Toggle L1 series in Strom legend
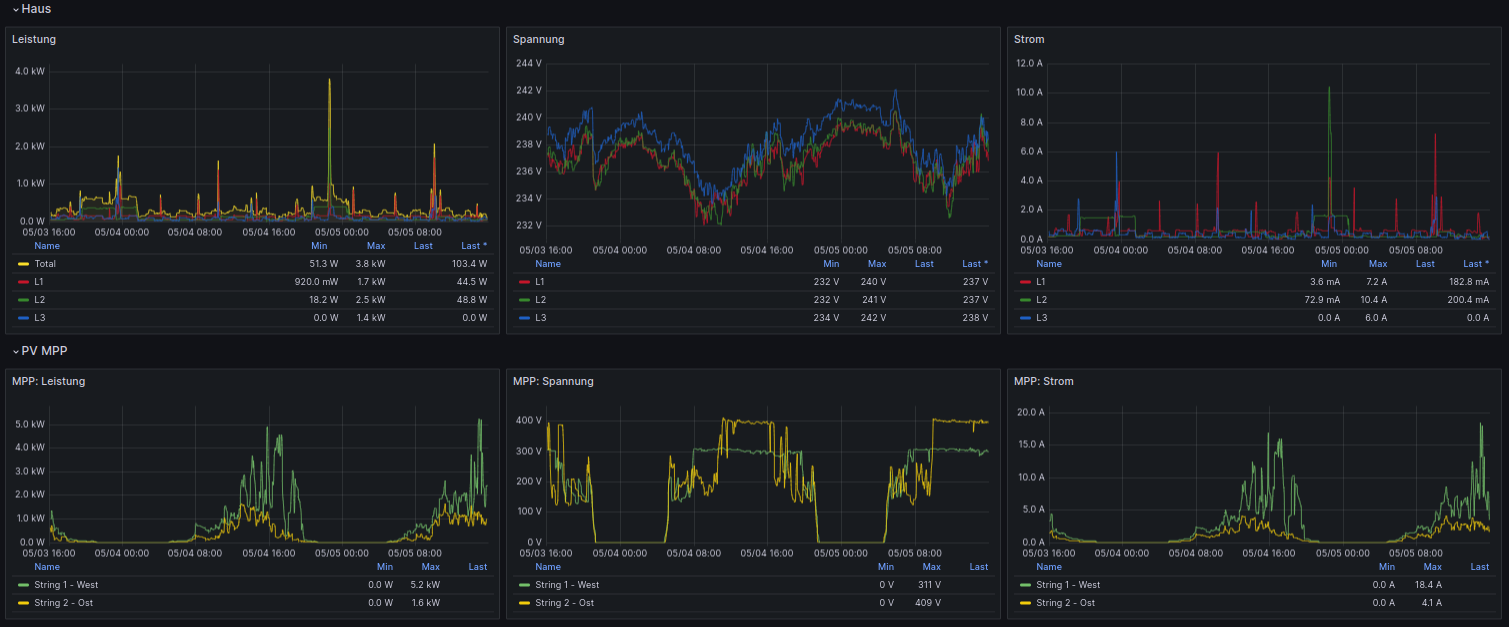Screen dimensions: 1509x627 [1042, 282]
